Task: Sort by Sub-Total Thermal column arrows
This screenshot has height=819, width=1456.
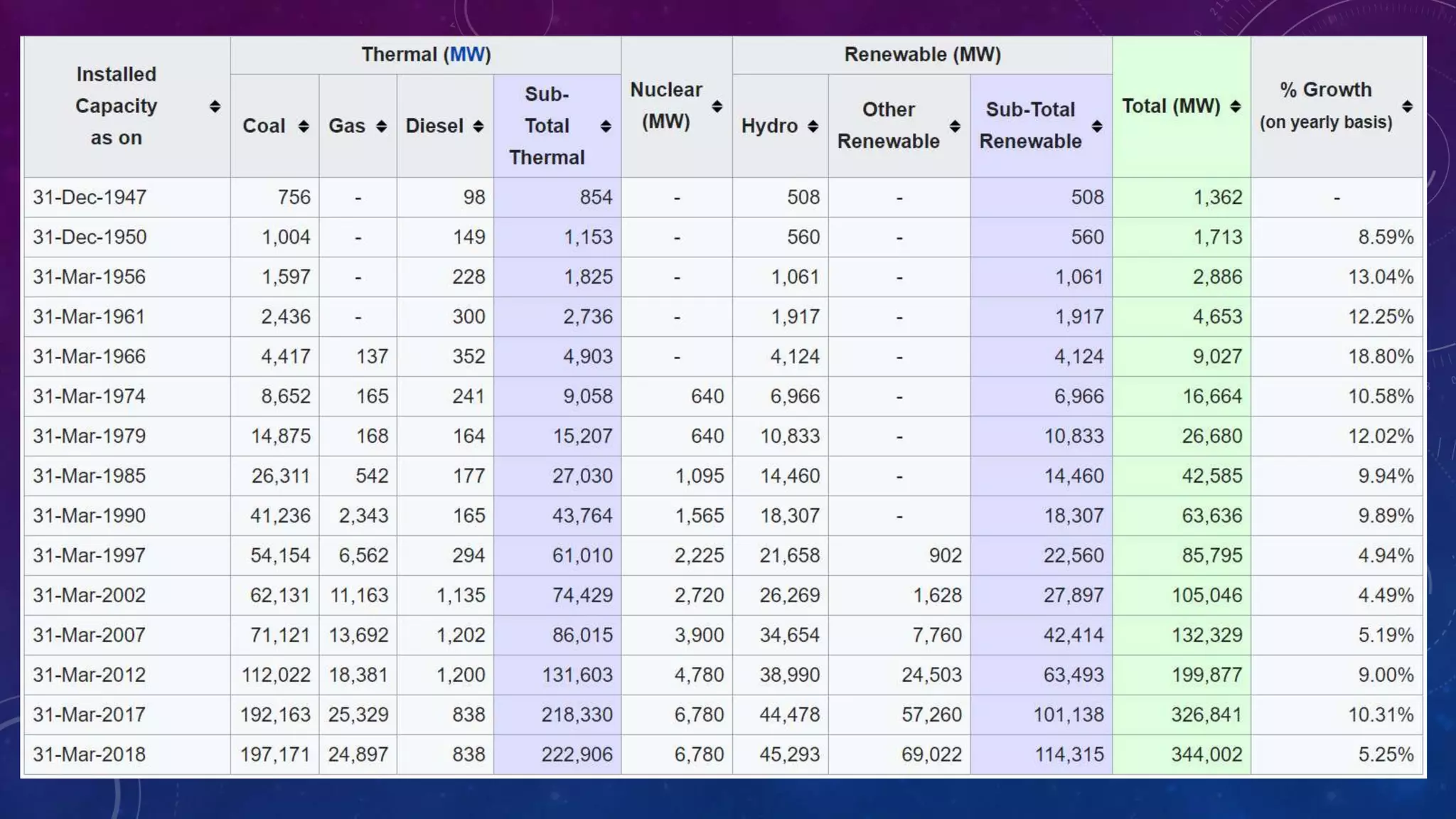Action: [606, 127]
